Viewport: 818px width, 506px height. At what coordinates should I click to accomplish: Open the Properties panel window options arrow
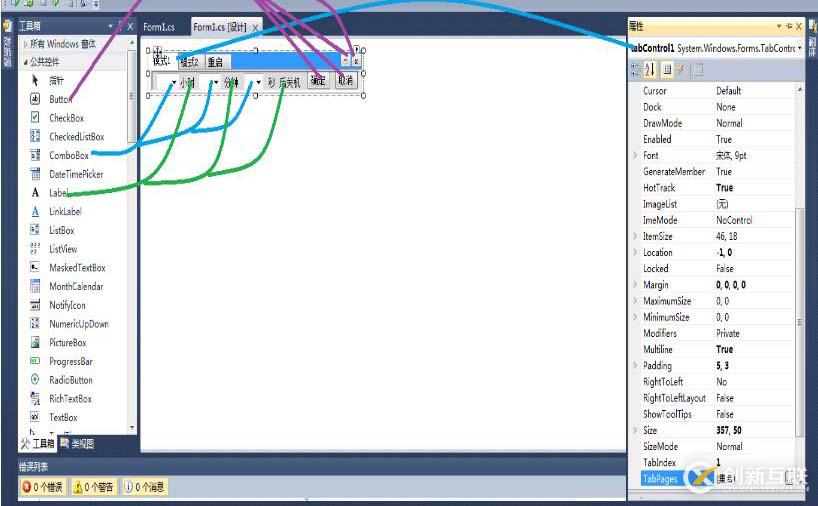point(779,26)
